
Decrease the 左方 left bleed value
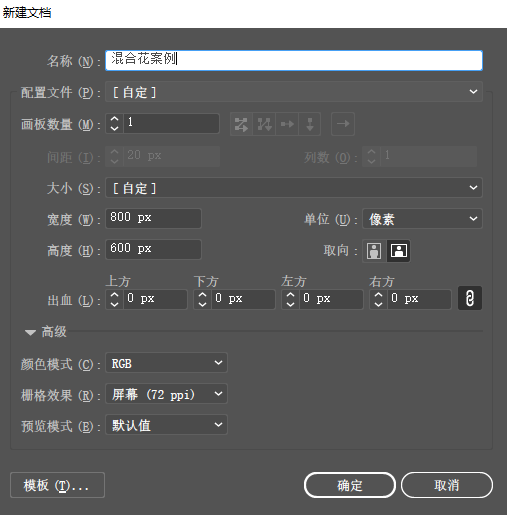pos(290,304)
